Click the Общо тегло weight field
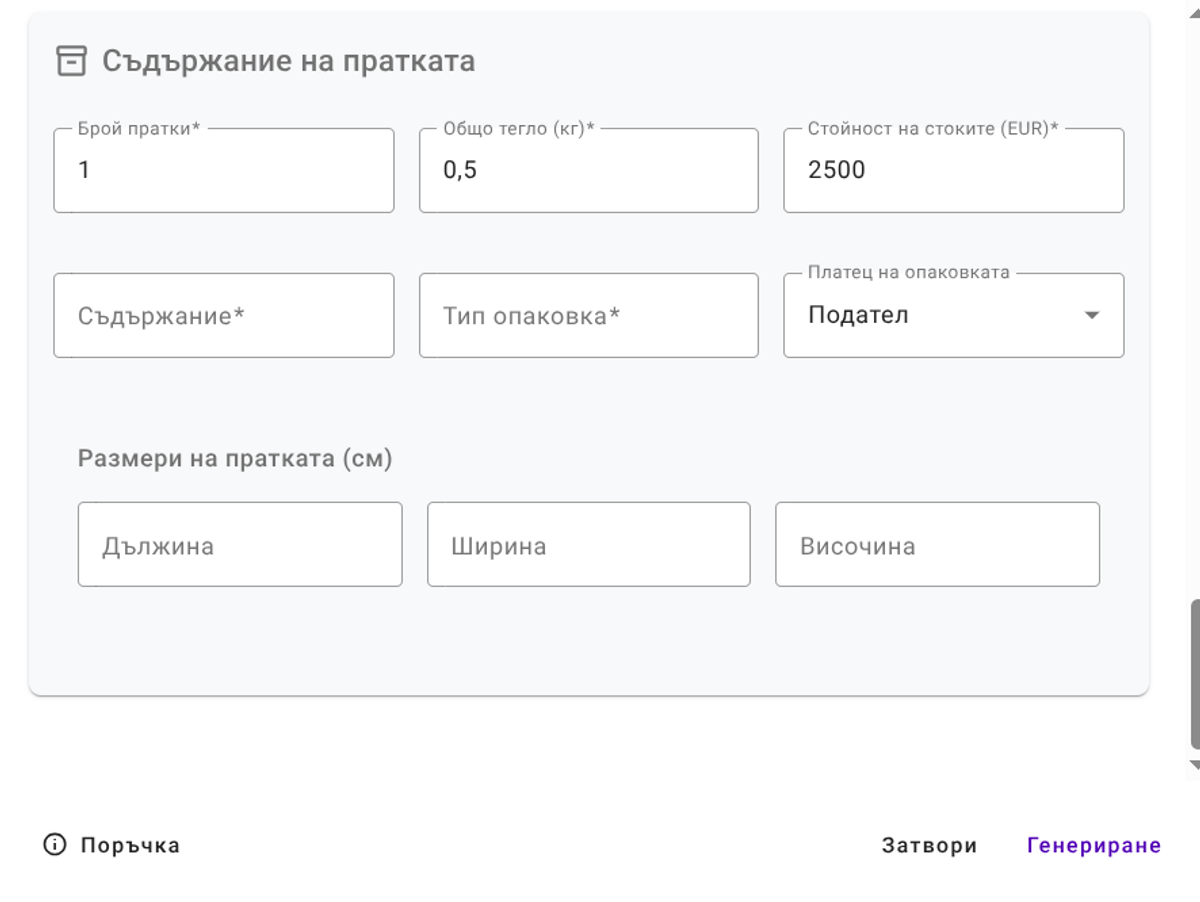Screen dimensions: 1200x902 pos(588,170)
